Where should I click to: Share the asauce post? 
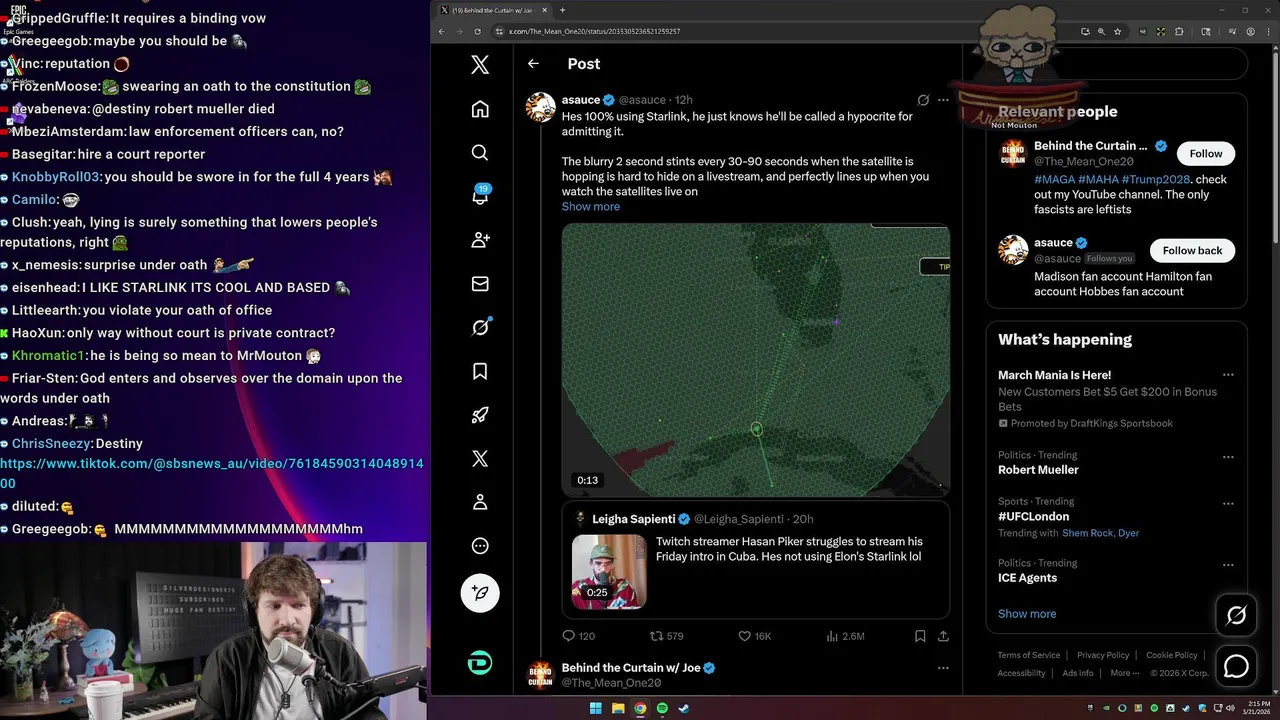coord(943,636)
